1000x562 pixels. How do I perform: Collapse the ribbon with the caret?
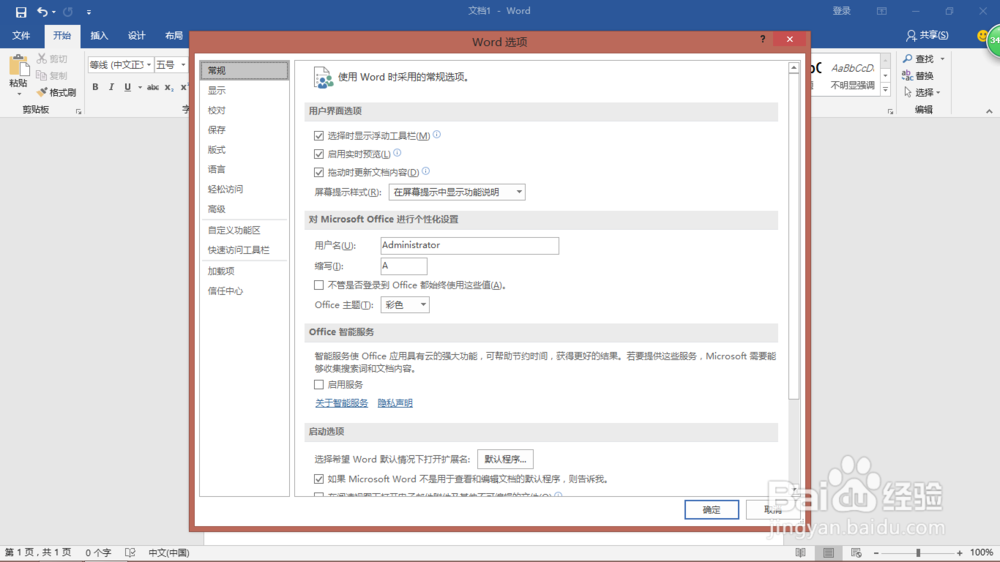point(989,111)
